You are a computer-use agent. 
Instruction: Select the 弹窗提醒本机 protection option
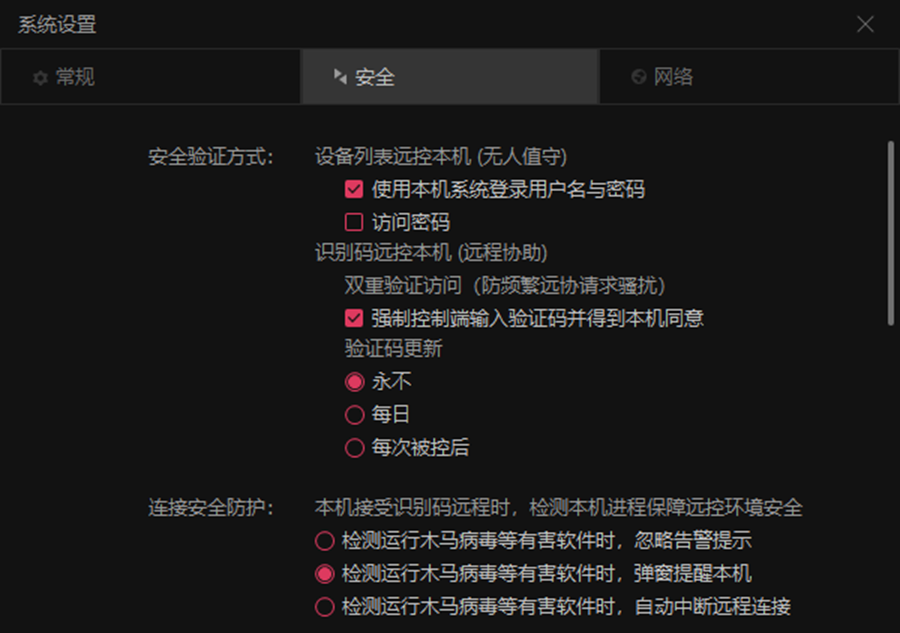click(x=322, y=573)
